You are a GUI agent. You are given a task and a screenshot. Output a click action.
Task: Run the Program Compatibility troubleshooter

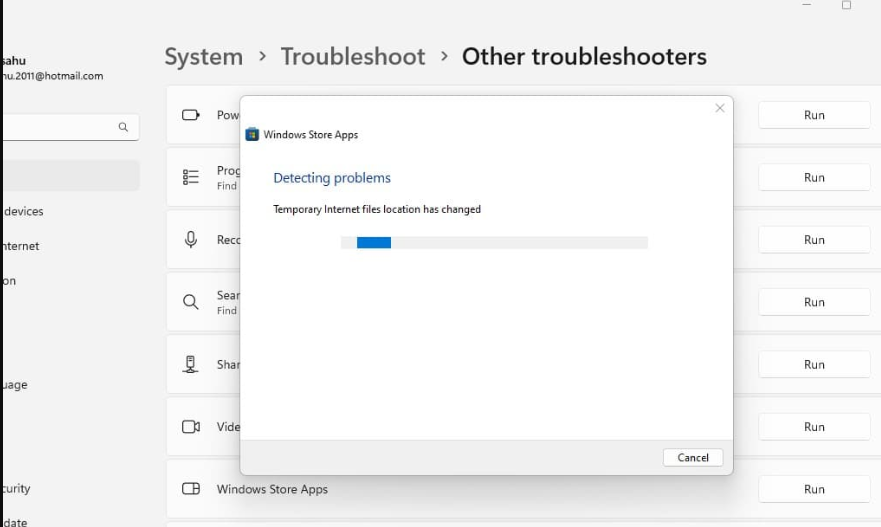click(x=814, y=178)
